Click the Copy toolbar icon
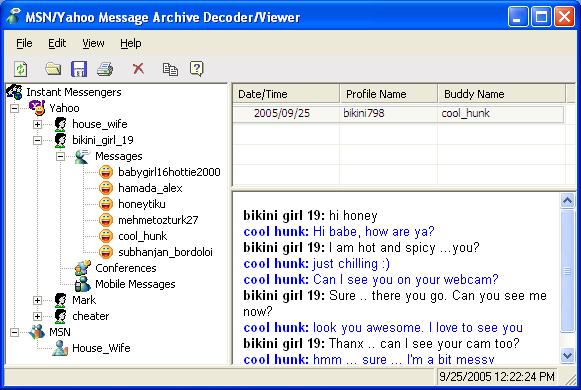 click(170, 69)
